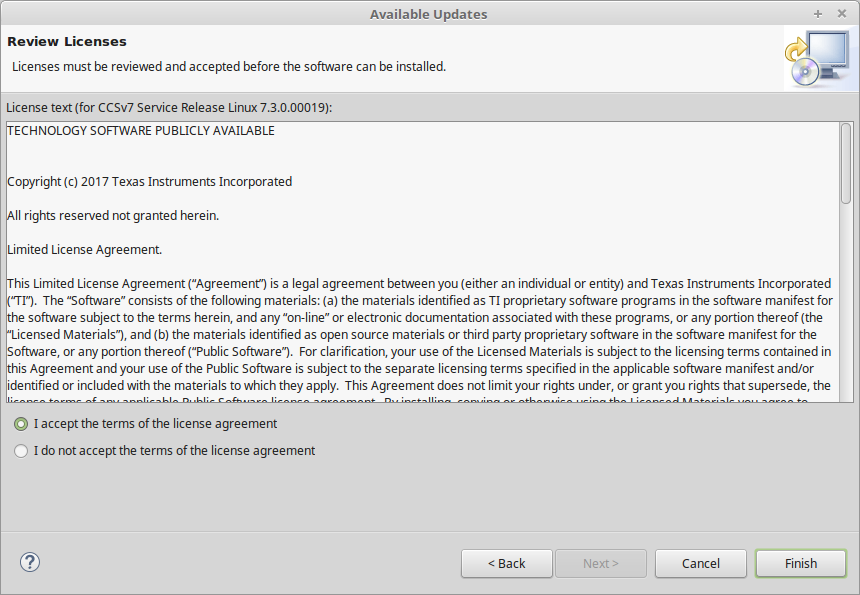Screen dimensions: 860x595
Task: Cancel the update installation
Action: point(700,563)
